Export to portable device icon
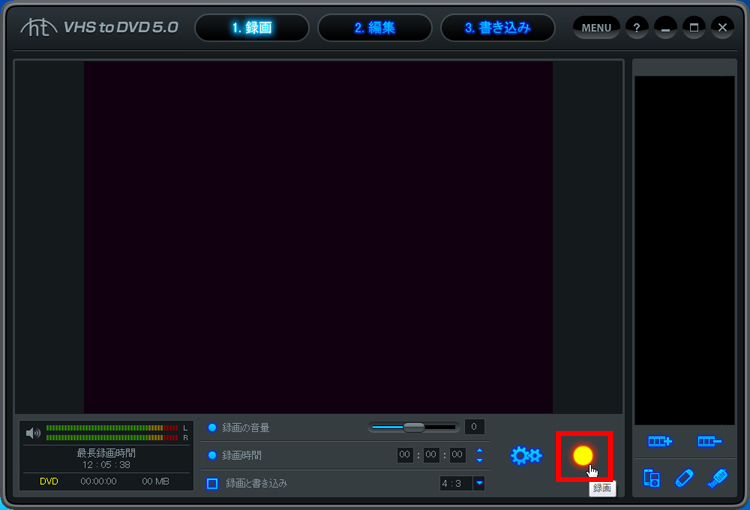 point(651,478)
